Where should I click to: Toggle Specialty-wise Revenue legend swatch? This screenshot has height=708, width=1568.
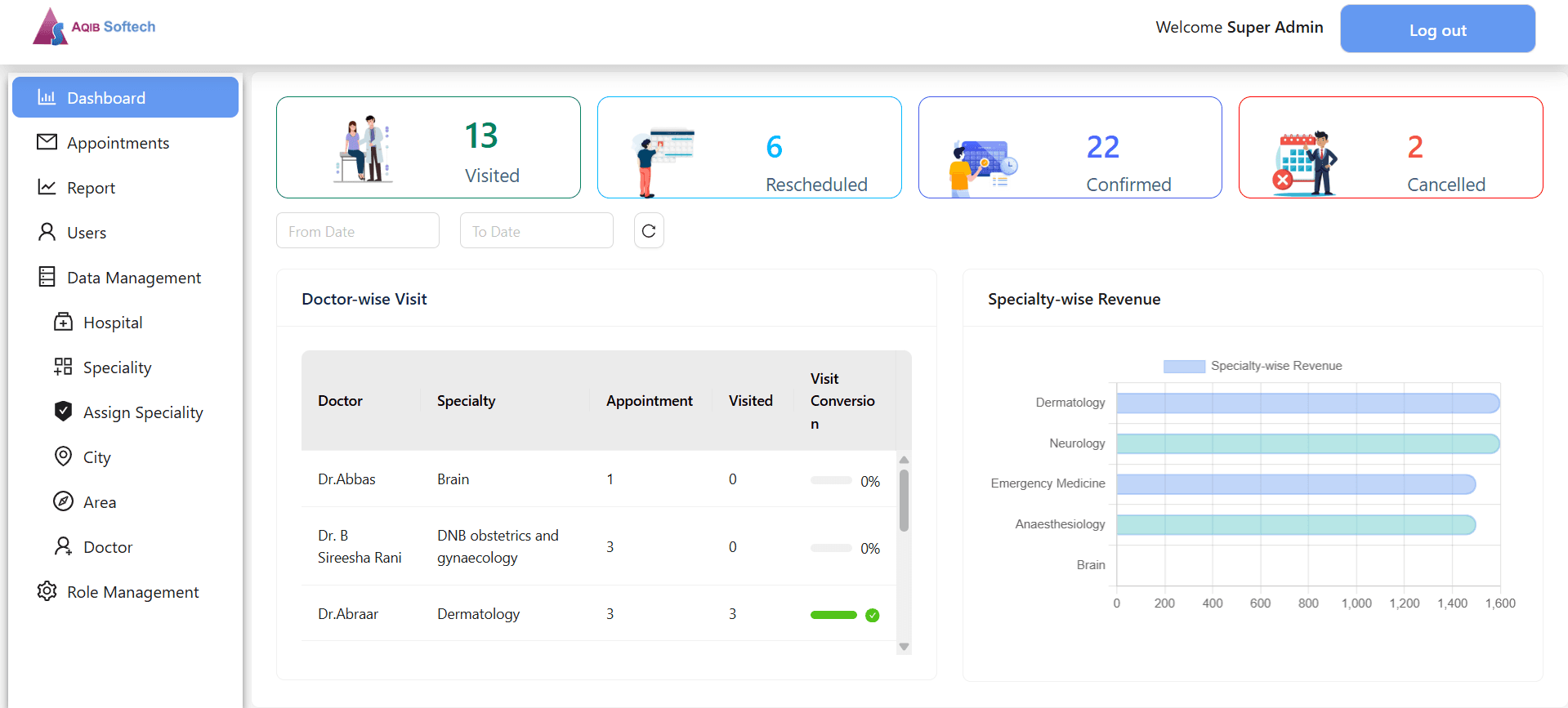pos(1184,367)
